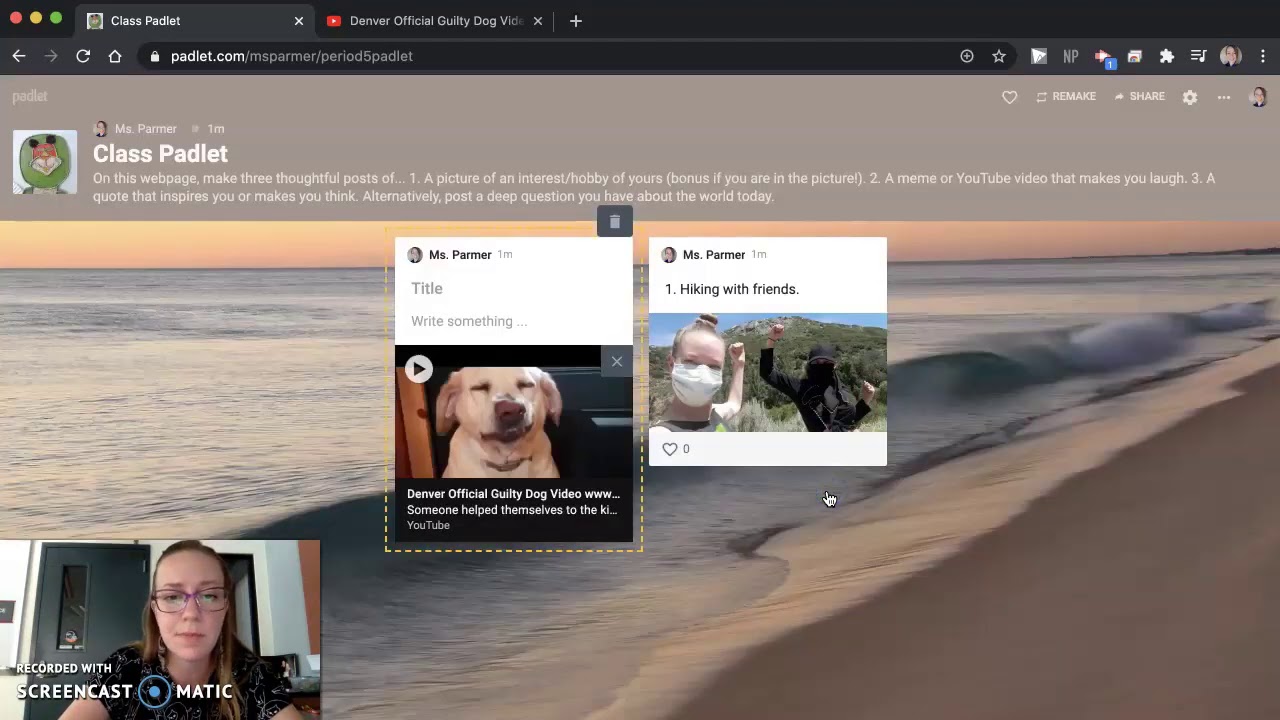Click the extension icon left of NP
Viewport: 1280px width, 720px height.
[1039, 57]
